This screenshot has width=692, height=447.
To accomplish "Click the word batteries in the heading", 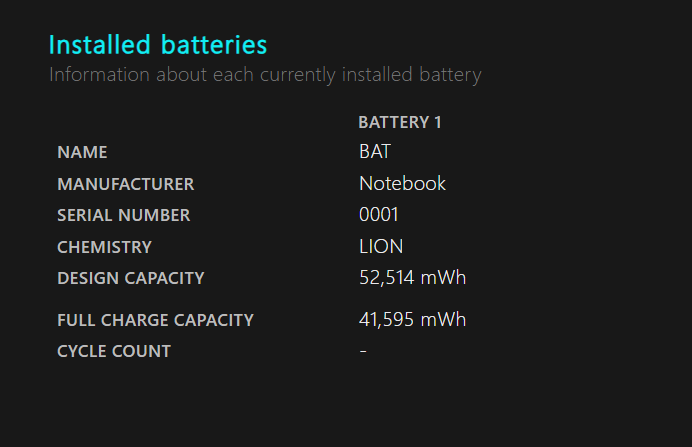I will click(214, 45).
